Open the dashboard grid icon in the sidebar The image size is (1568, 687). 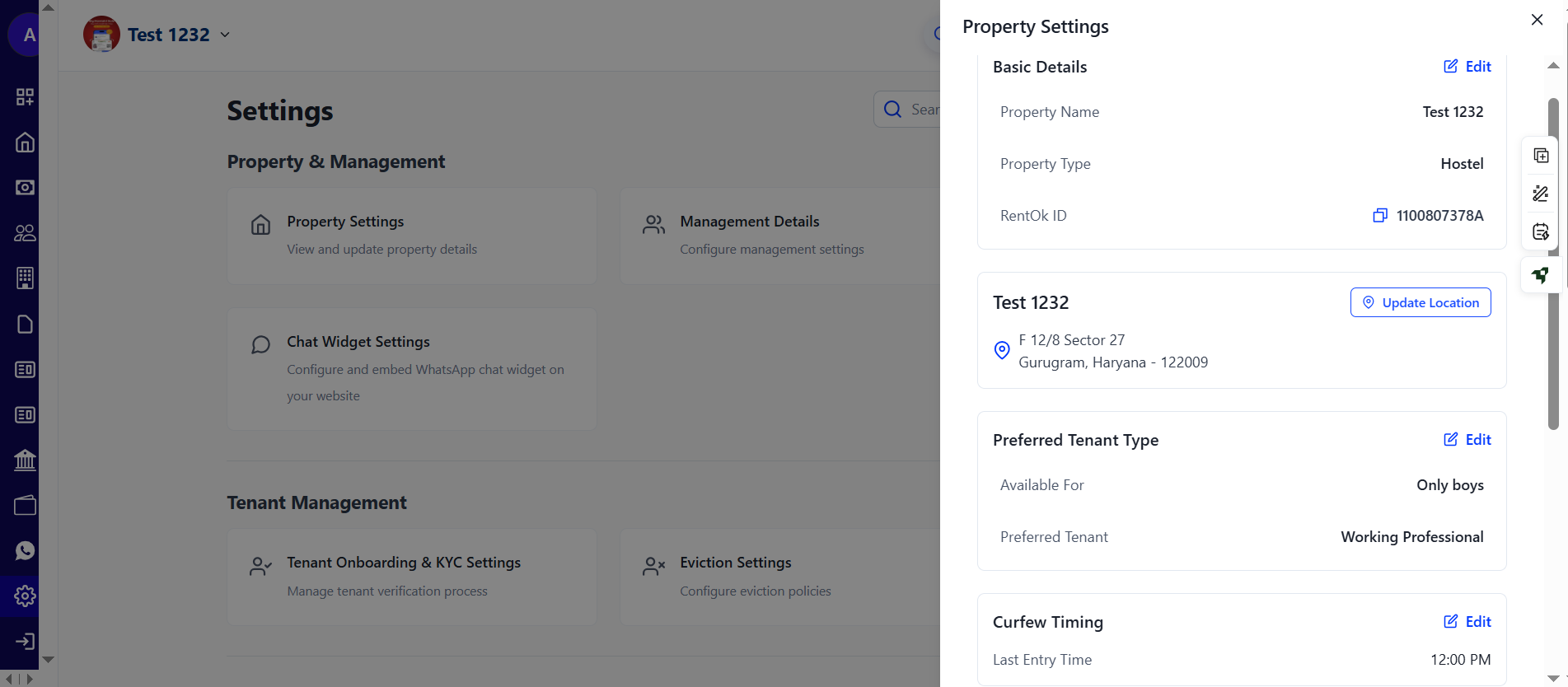[x=25, y=97]
